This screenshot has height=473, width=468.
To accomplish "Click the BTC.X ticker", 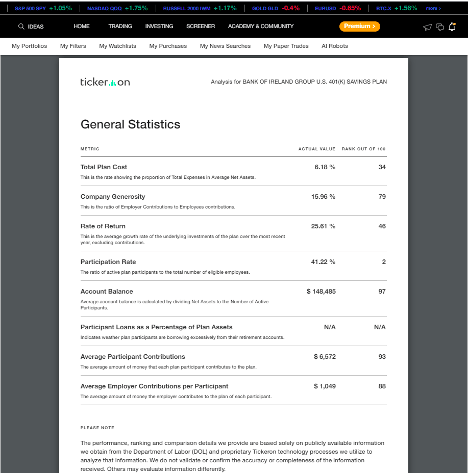I will (x=396, y=8).
